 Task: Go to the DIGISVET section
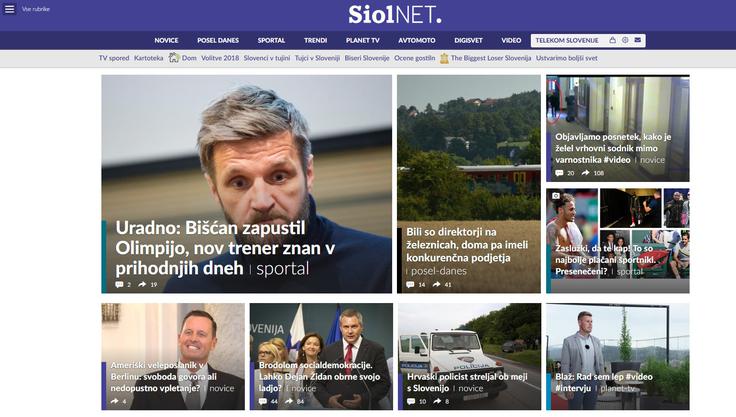pyautogui.click(x=468, y=40)
